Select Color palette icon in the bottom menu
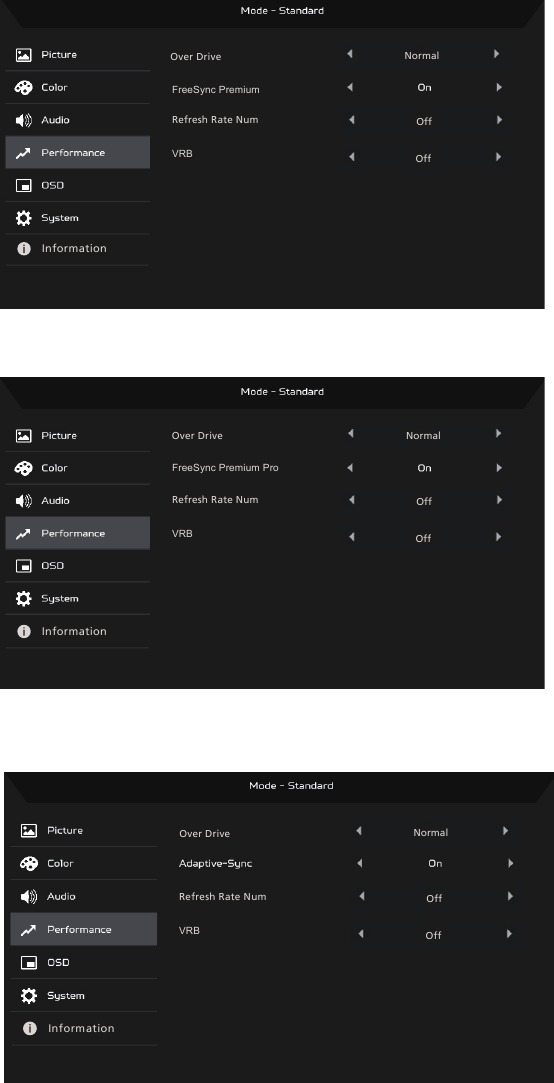The image size is (554, 1083). point(29,863)
